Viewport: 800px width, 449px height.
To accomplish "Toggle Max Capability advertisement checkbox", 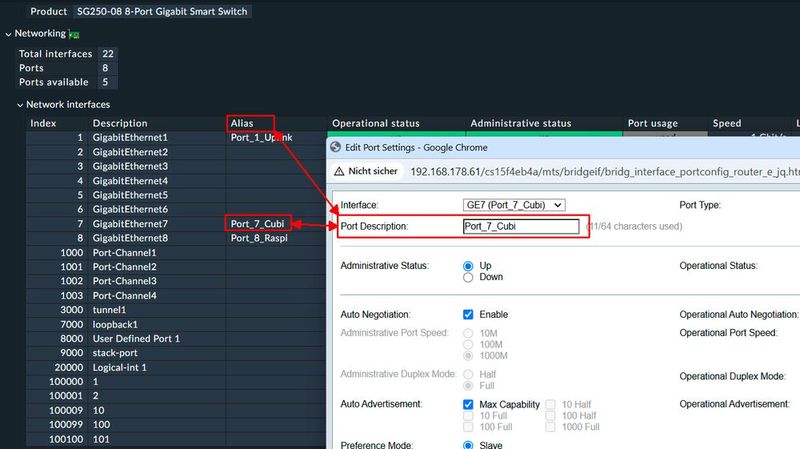I will click(468, 404).
